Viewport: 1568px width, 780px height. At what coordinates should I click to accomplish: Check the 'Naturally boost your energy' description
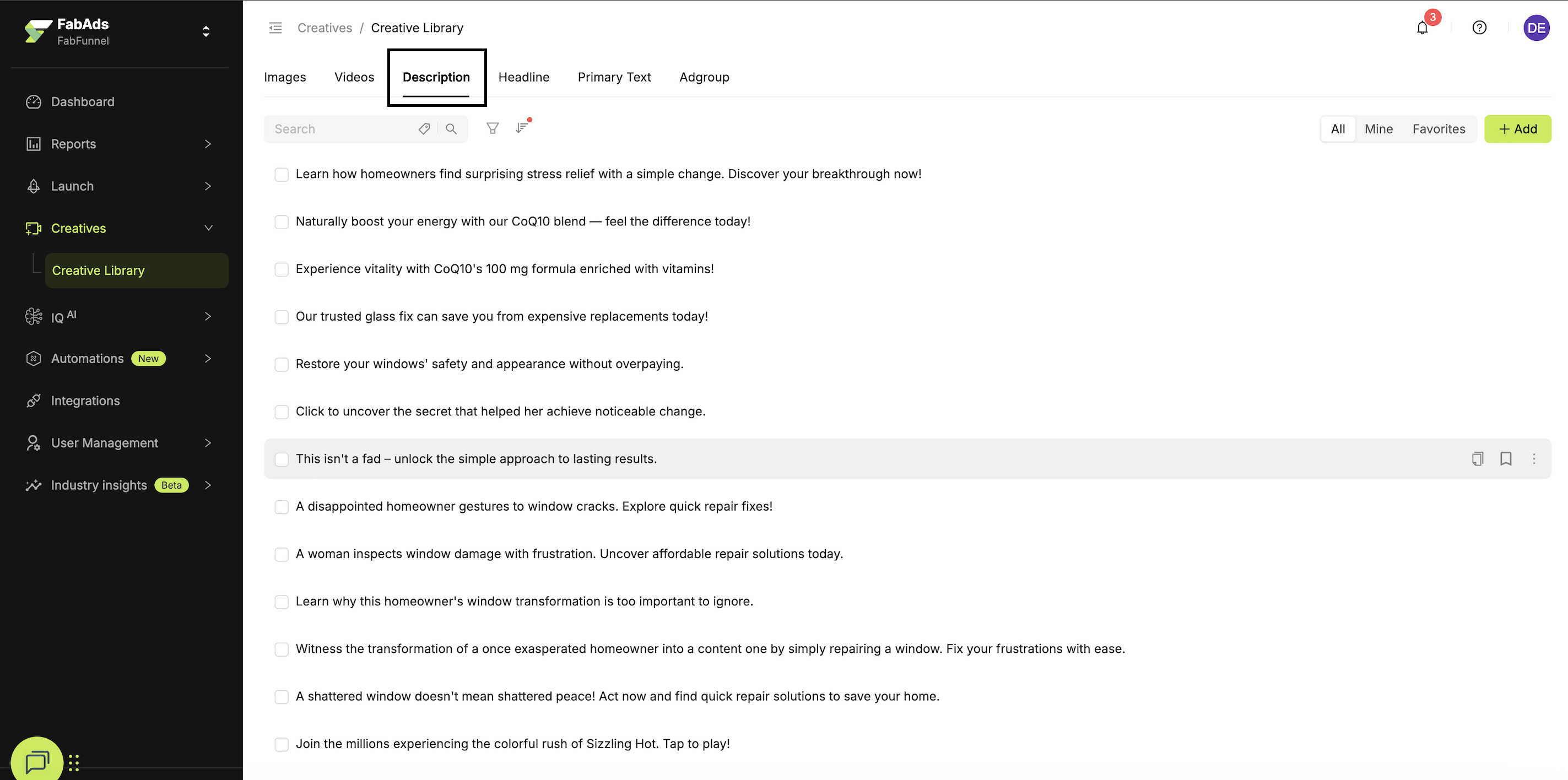click(x=281, y=222)
